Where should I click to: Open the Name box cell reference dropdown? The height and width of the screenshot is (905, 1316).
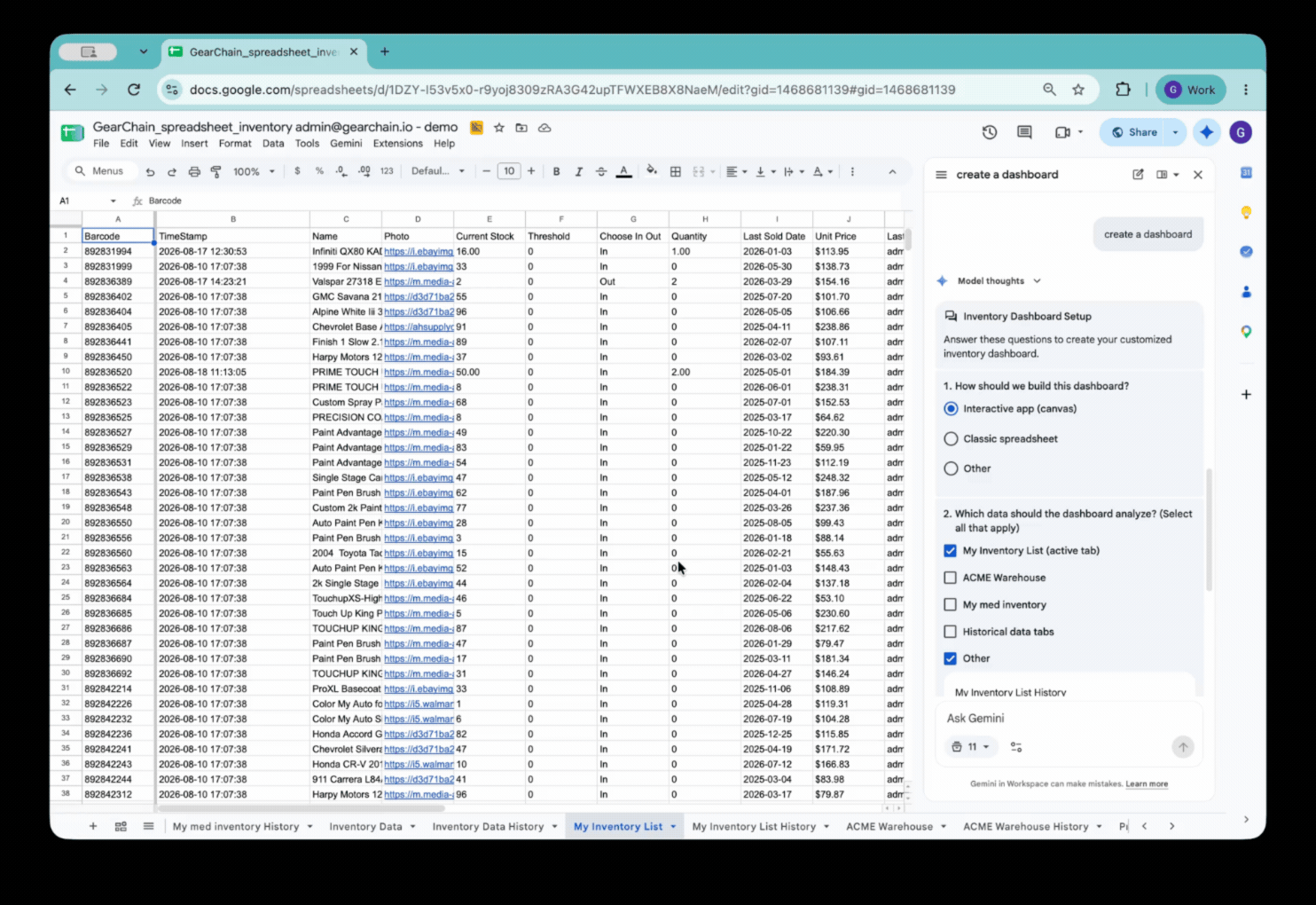coord(113,201)
